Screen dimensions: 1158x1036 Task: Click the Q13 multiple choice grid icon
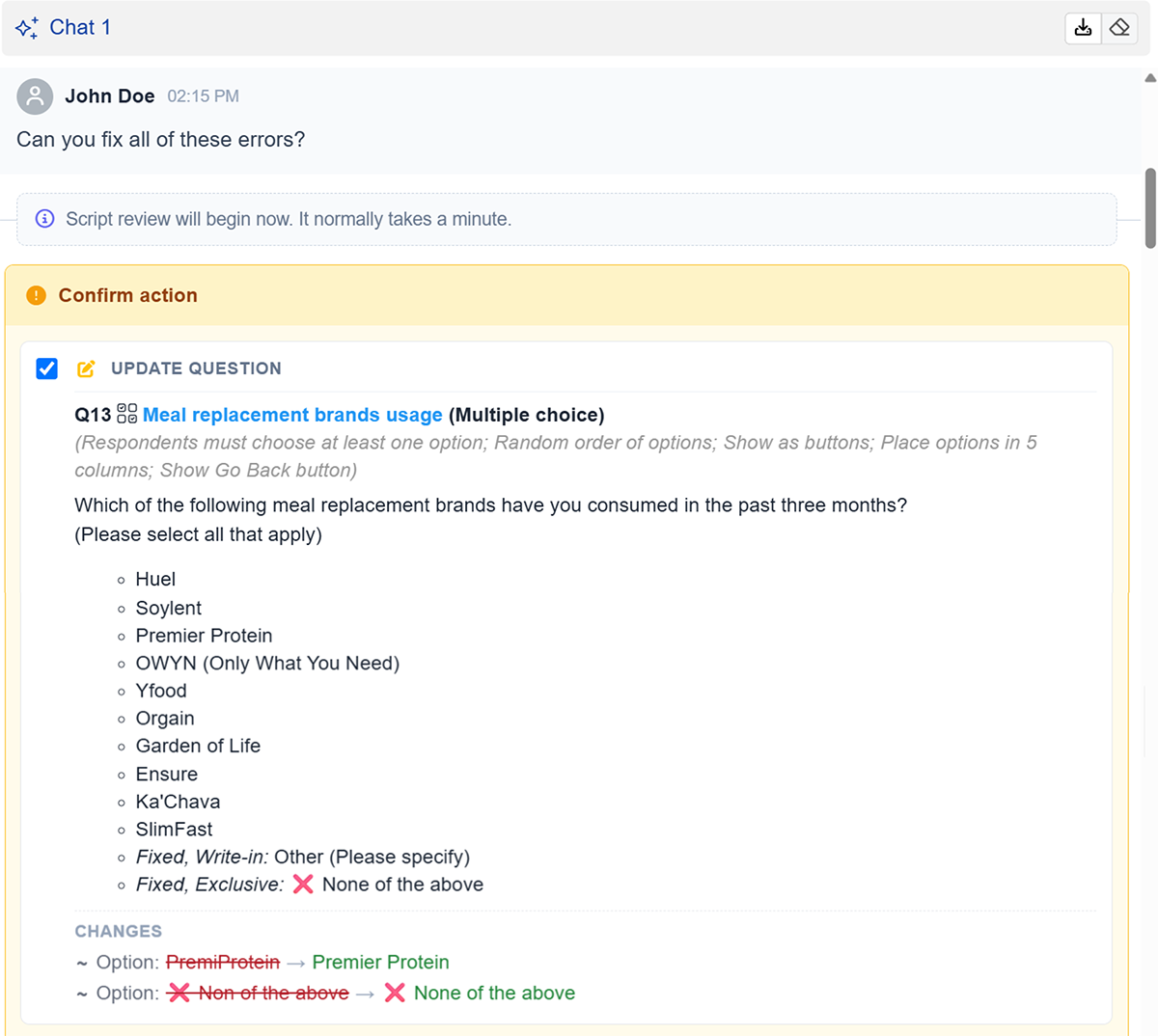[x=126, y=414]
